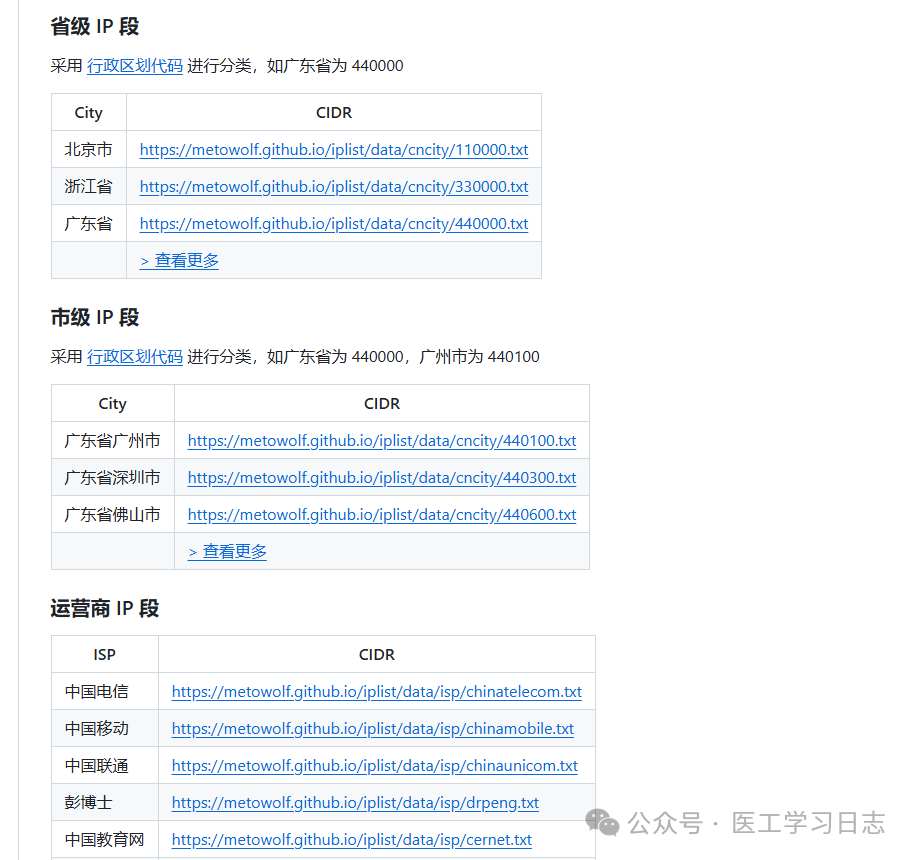Viewport: 915px width, 860px height.
Task: Expand 查看更多 in province table
Action: point(179,261)
